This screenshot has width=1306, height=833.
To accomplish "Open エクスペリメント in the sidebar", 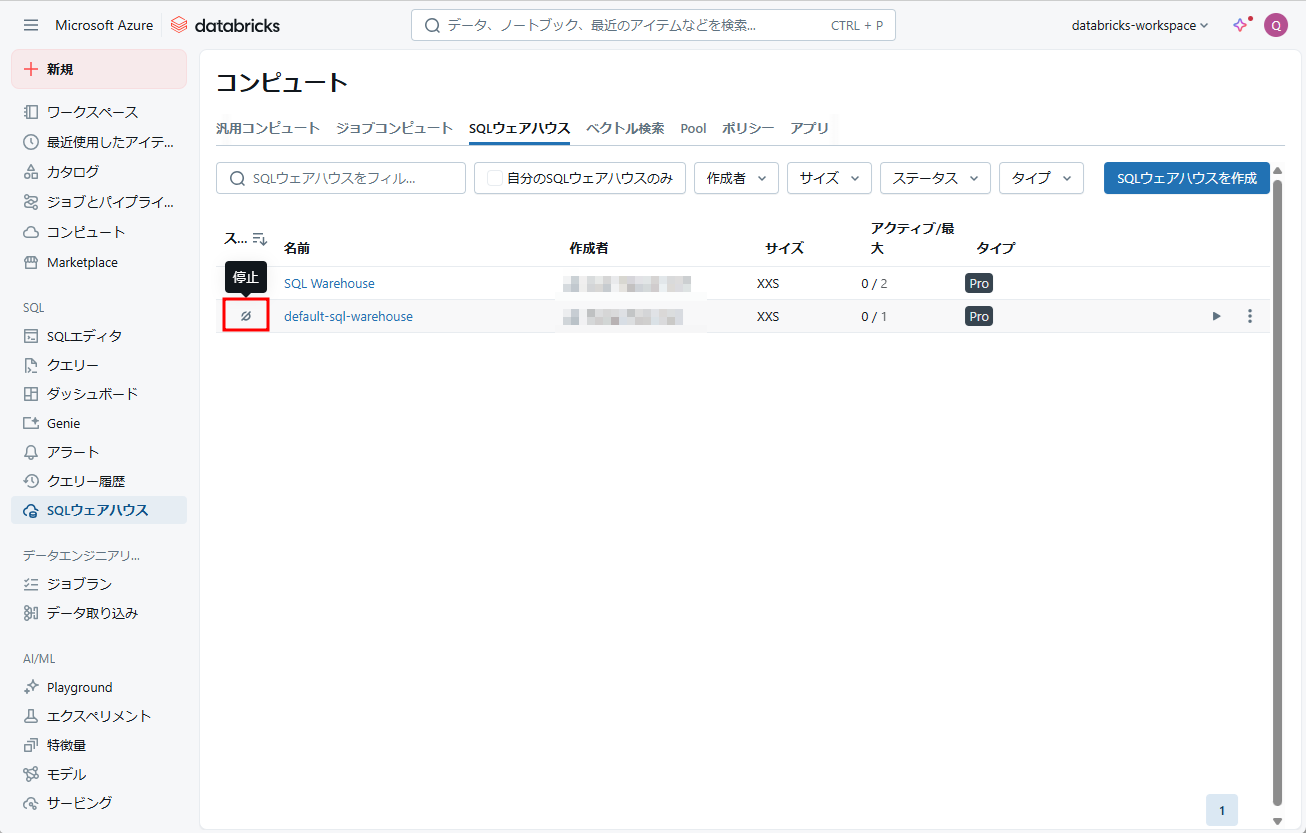I will pos(99,716).
